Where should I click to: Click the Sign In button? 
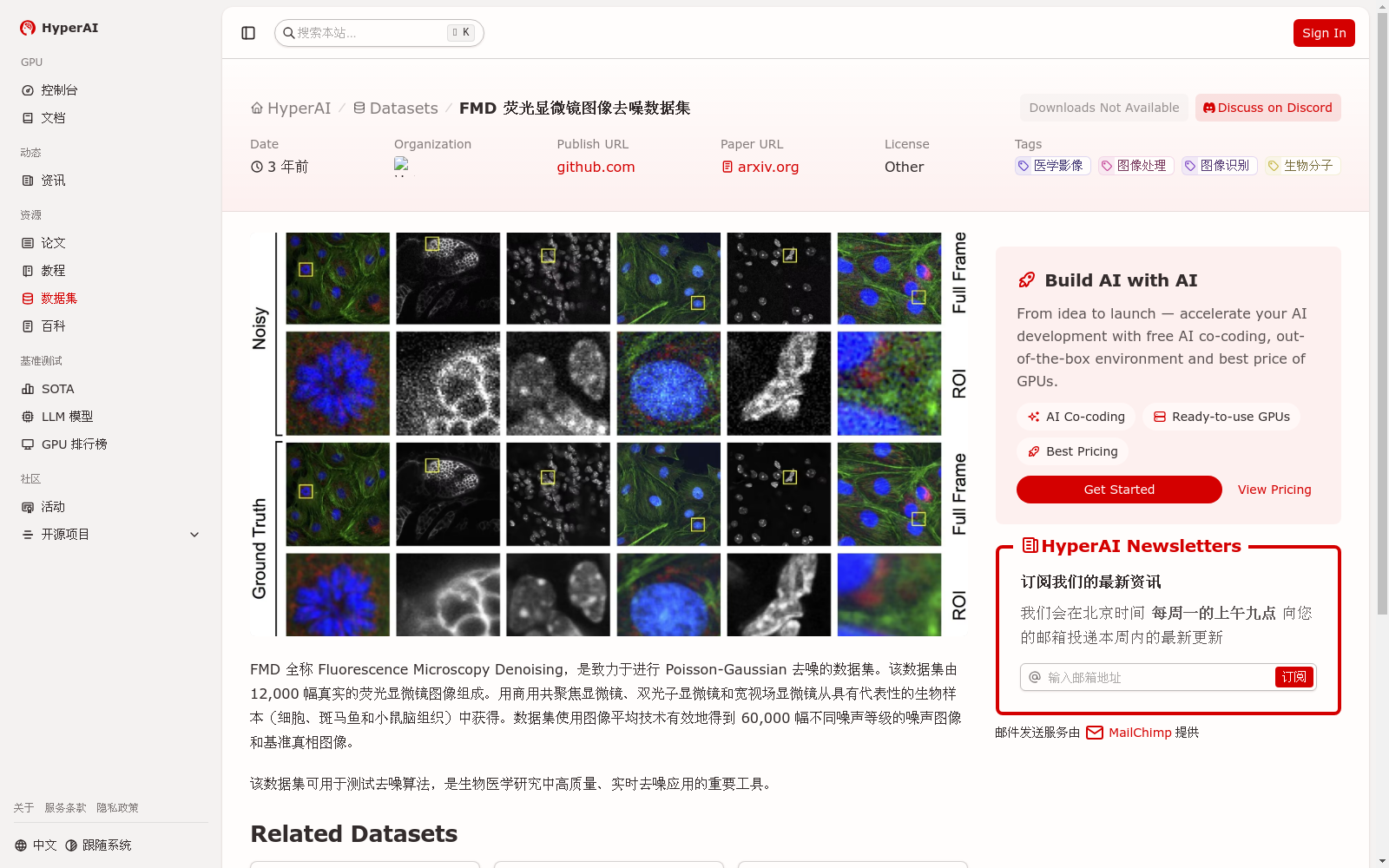click(x=1324, y=33)
